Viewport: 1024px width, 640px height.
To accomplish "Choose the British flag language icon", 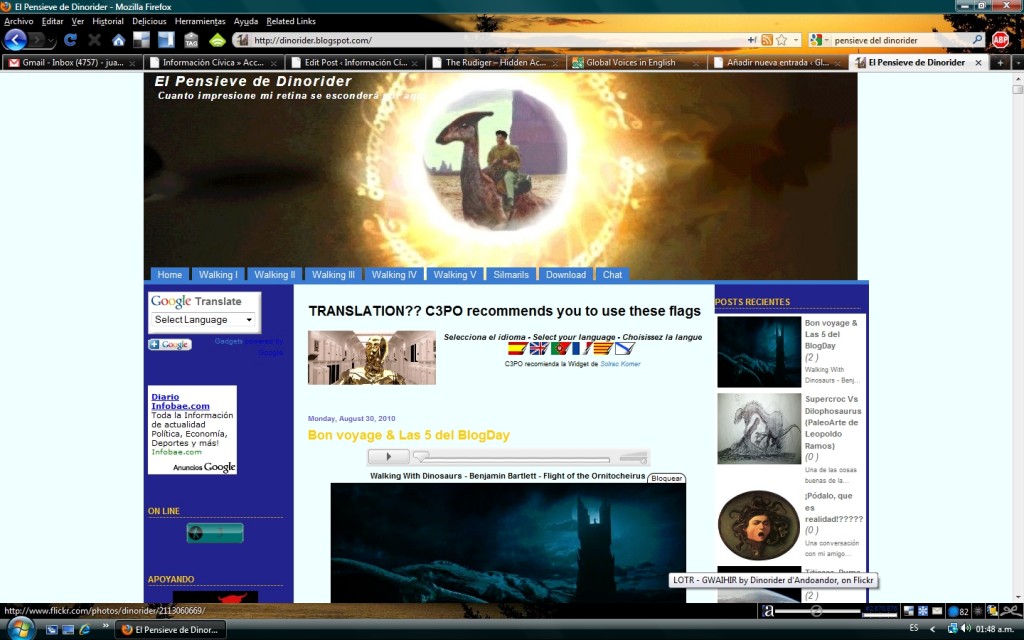I will click(538, 349).
